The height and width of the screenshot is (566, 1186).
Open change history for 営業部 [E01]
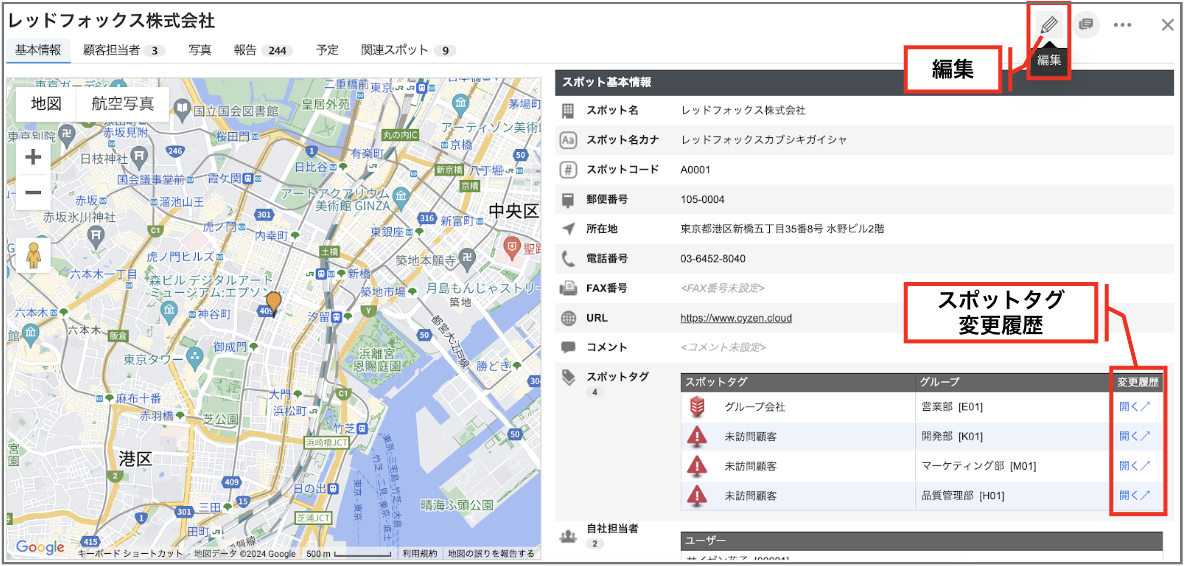(1135, 406)
